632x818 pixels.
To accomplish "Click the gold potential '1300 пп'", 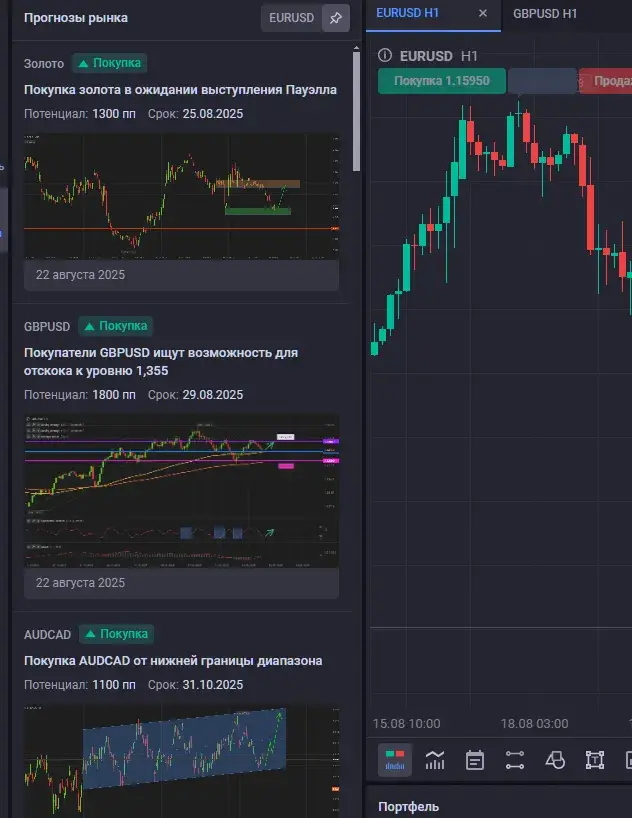I will coord(114,114).
